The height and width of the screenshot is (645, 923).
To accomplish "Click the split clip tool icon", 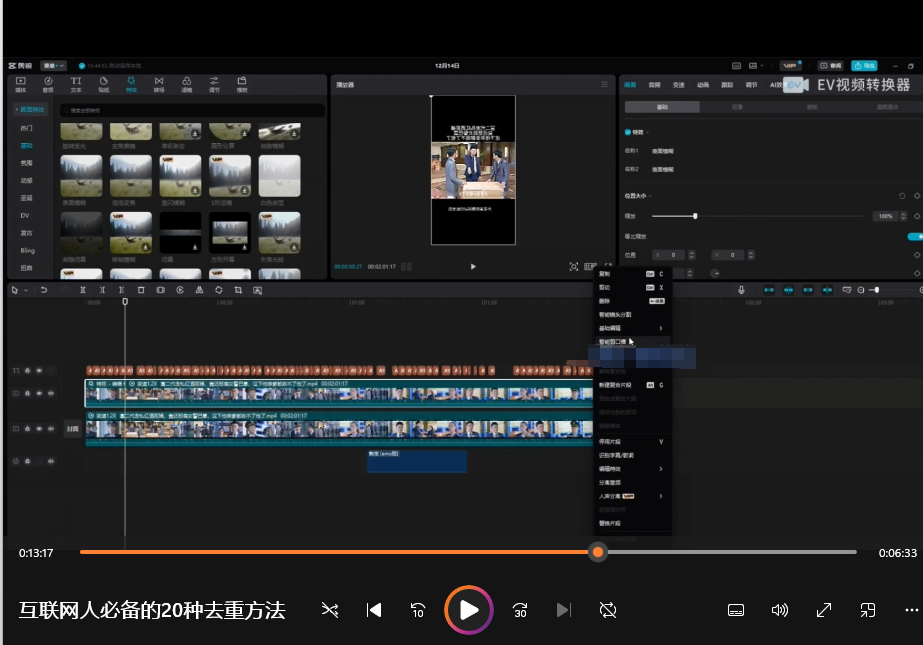I will point(82,290).
